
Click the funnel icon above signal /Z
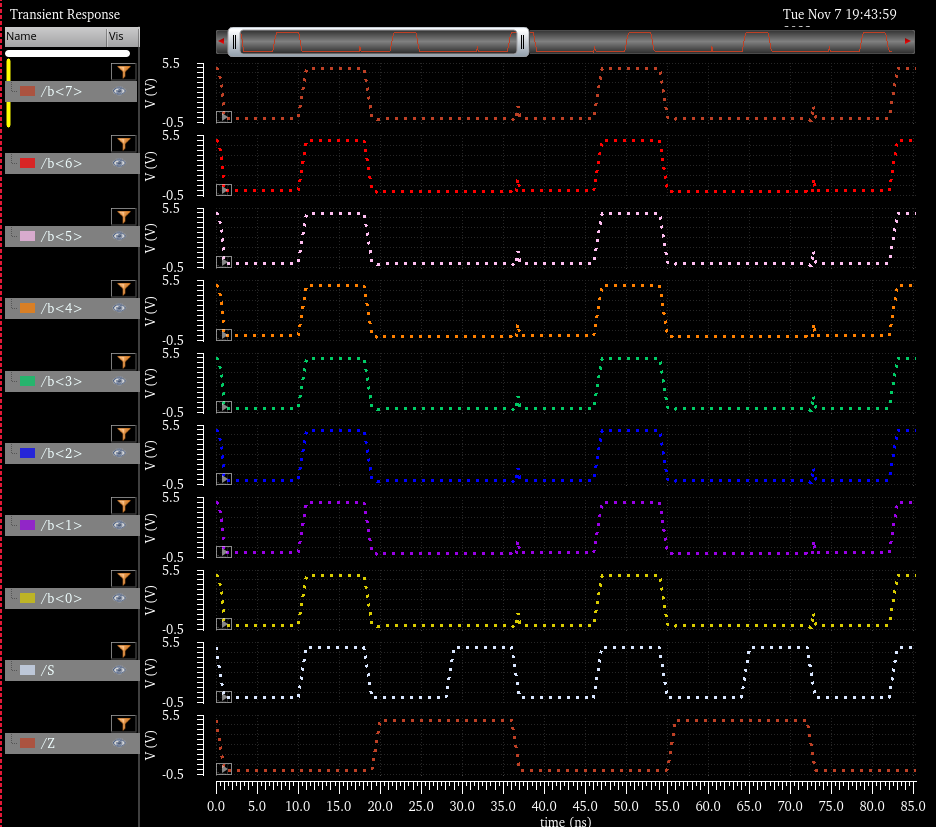[122, 723]
